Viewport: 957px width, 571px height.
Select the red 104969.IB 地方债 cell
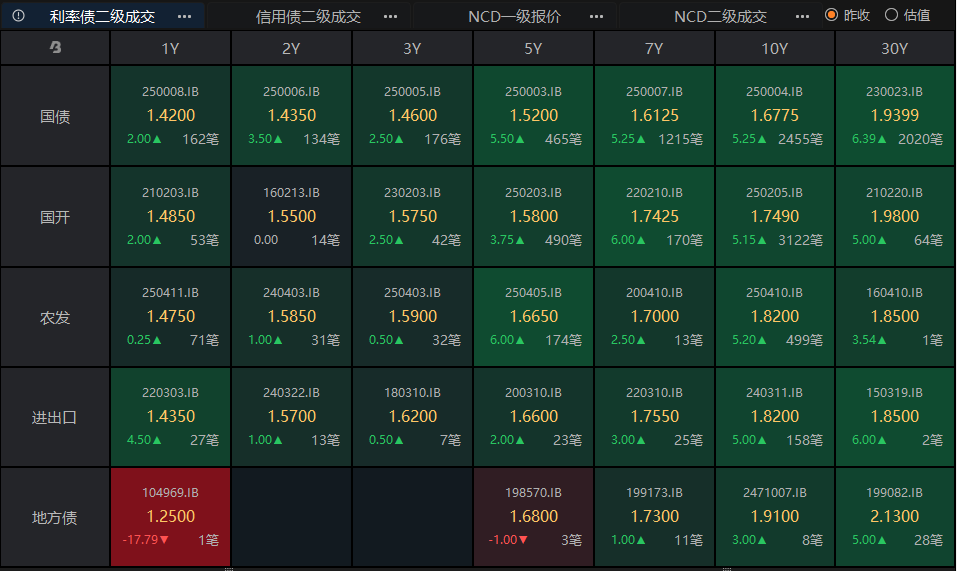(x=170, y=517)
